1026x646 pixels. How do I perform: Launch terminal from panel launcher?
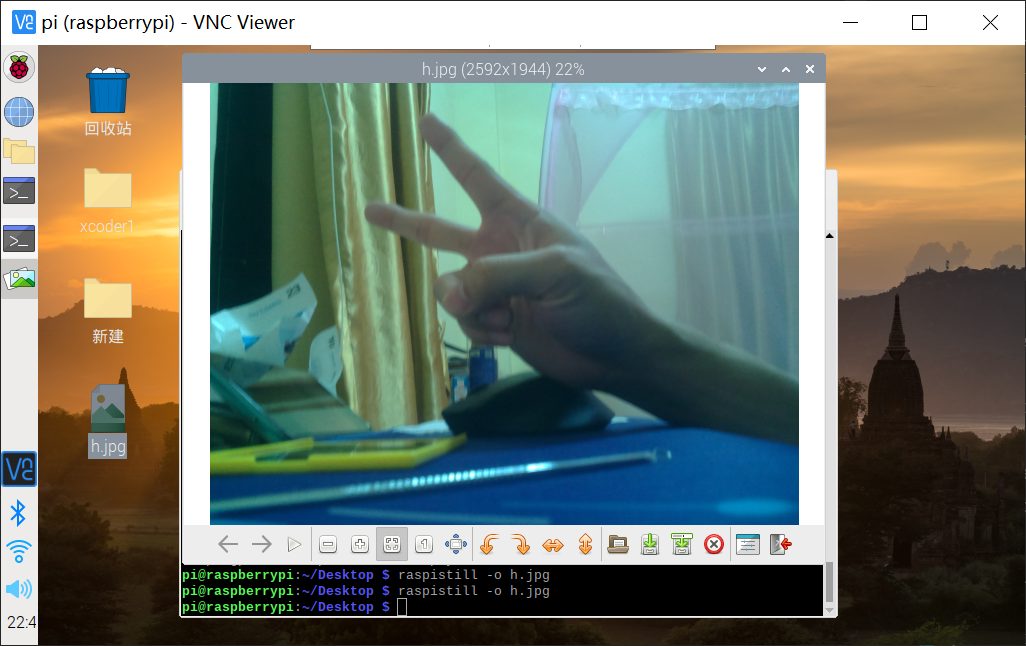(x=19, y=191)
